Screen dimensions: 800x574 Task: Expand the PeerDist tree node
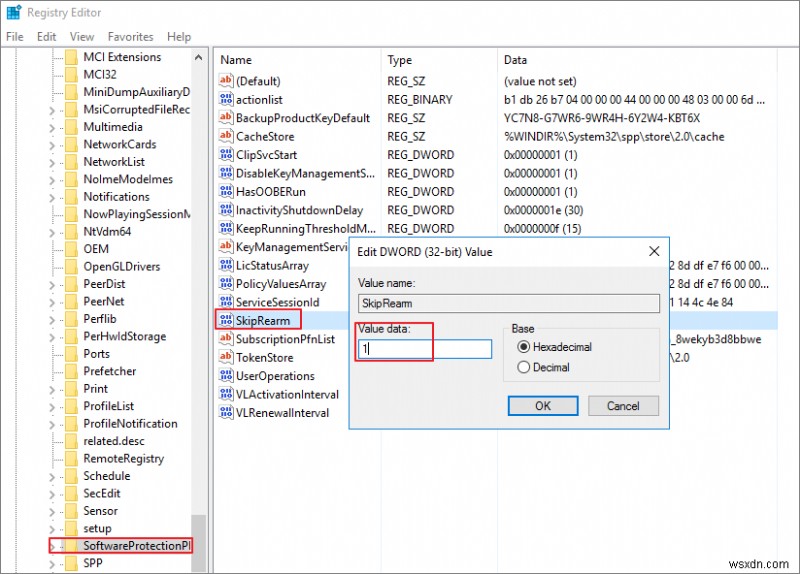pyautogui.click(x=52, y=285)
